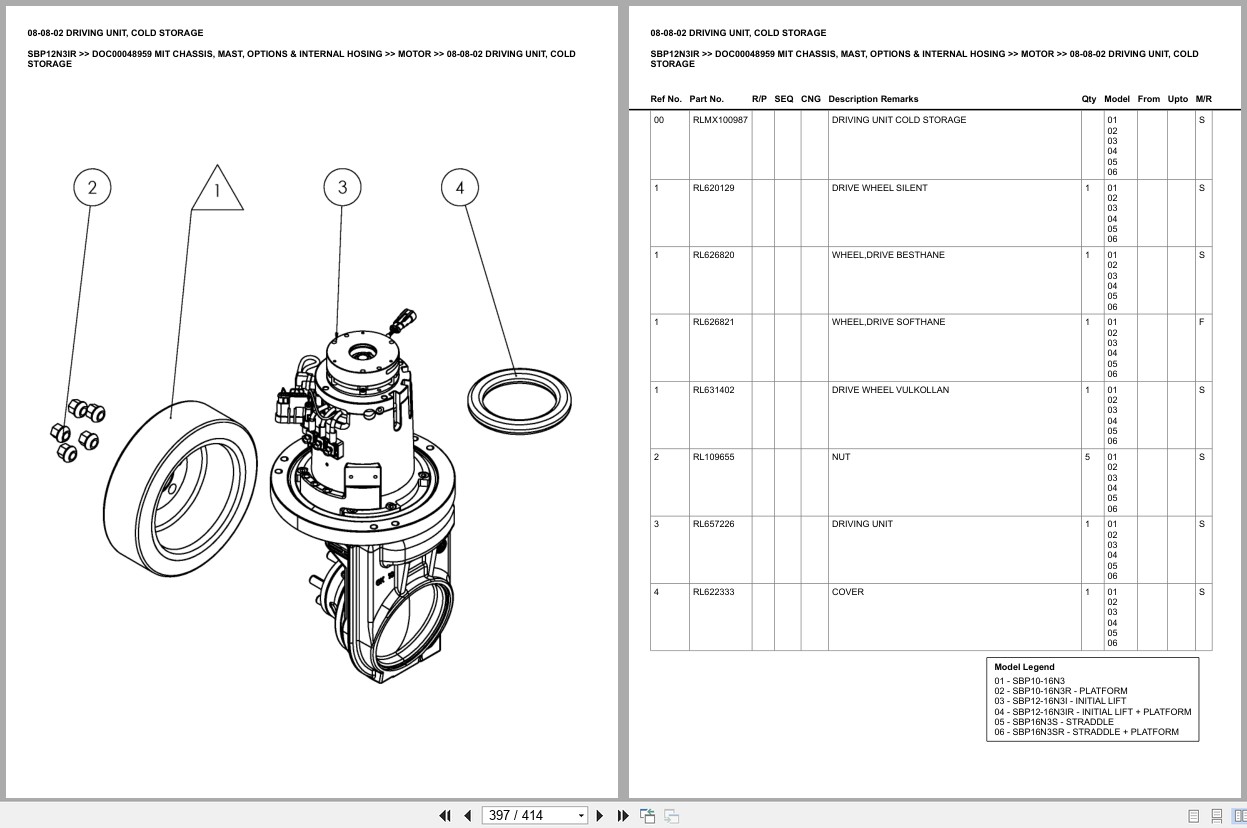
Task: Click the CNG column header
Action: click(x=811, y=99)
